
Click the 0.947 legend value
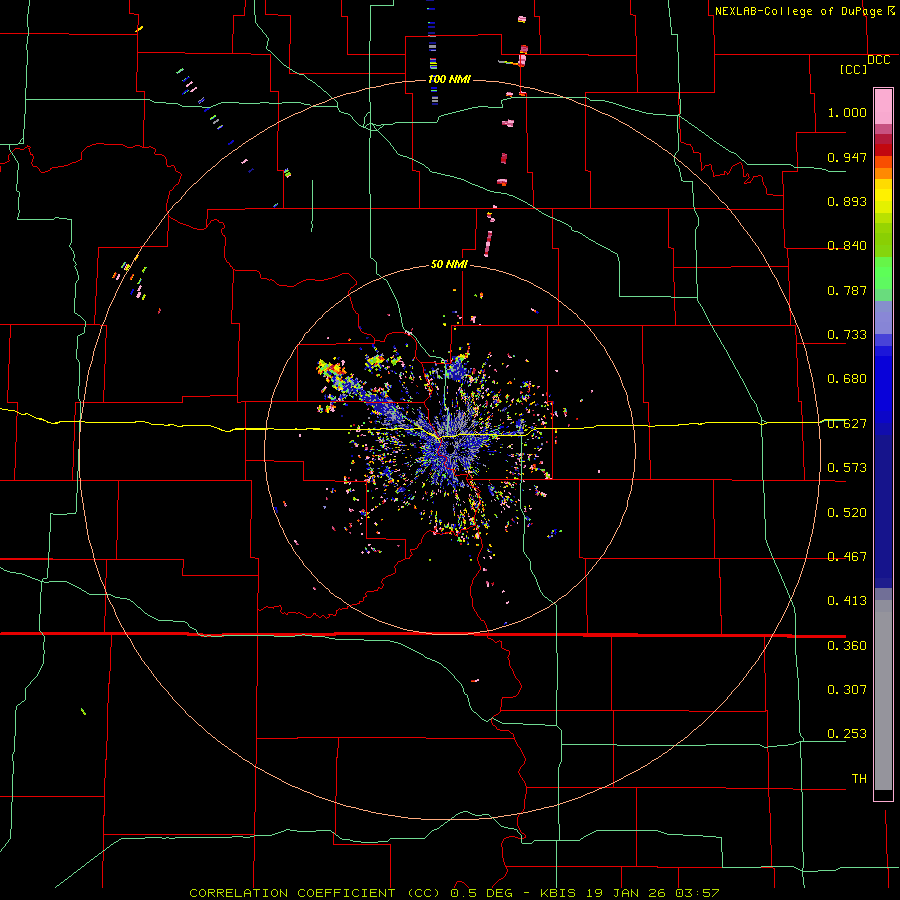tap(847, 157)
